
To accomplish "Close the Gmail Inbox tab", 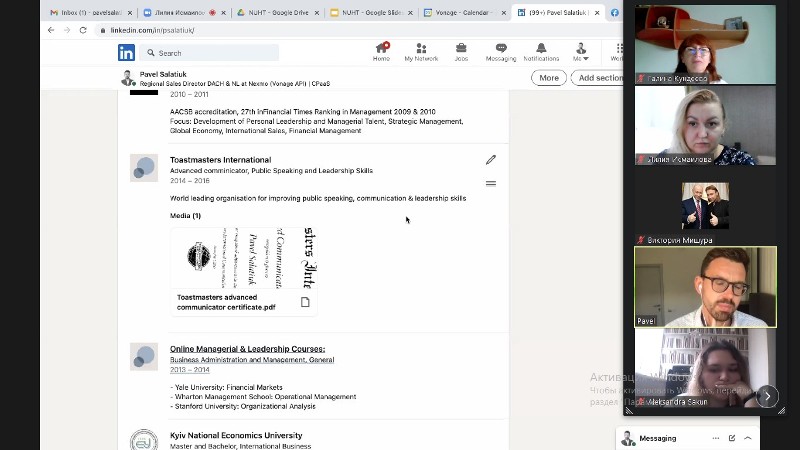I will [130, 13].
